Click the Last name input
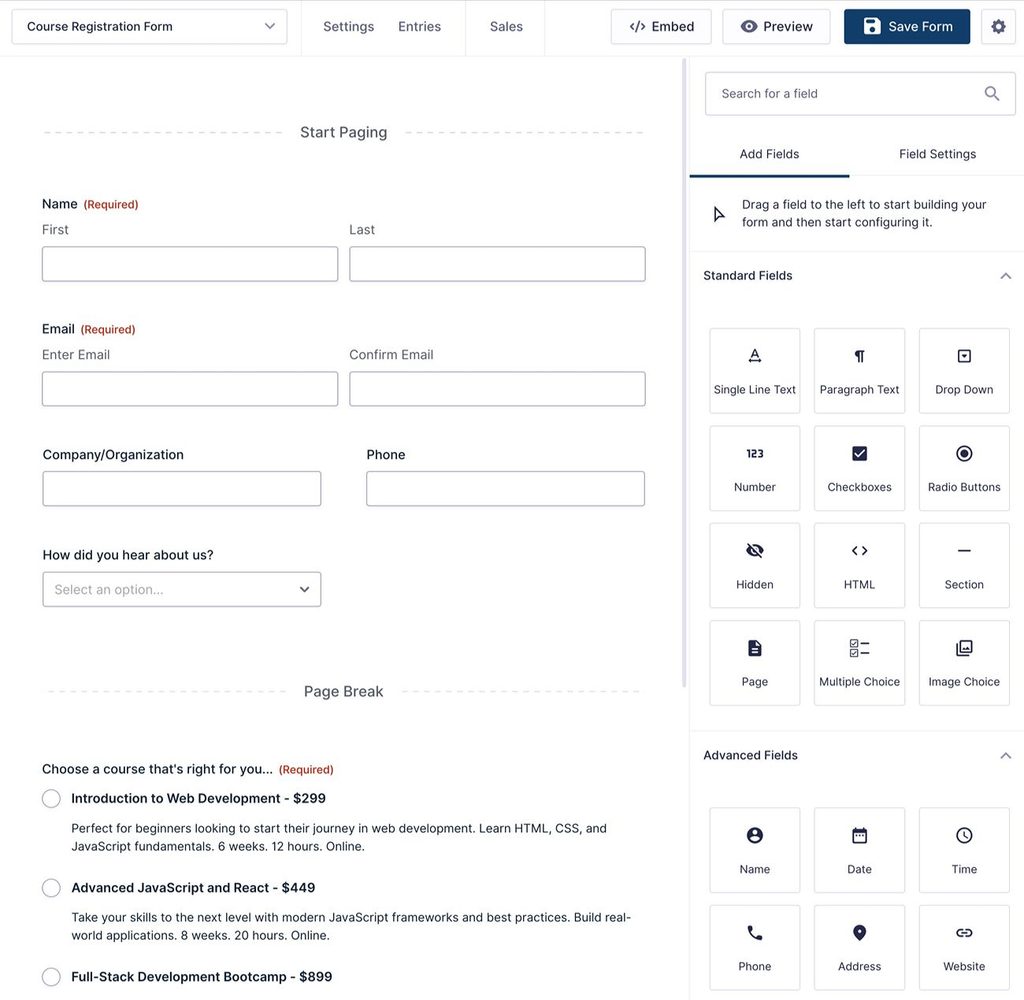Screen dimensions: 1024x1000 [x=497, y=264]
